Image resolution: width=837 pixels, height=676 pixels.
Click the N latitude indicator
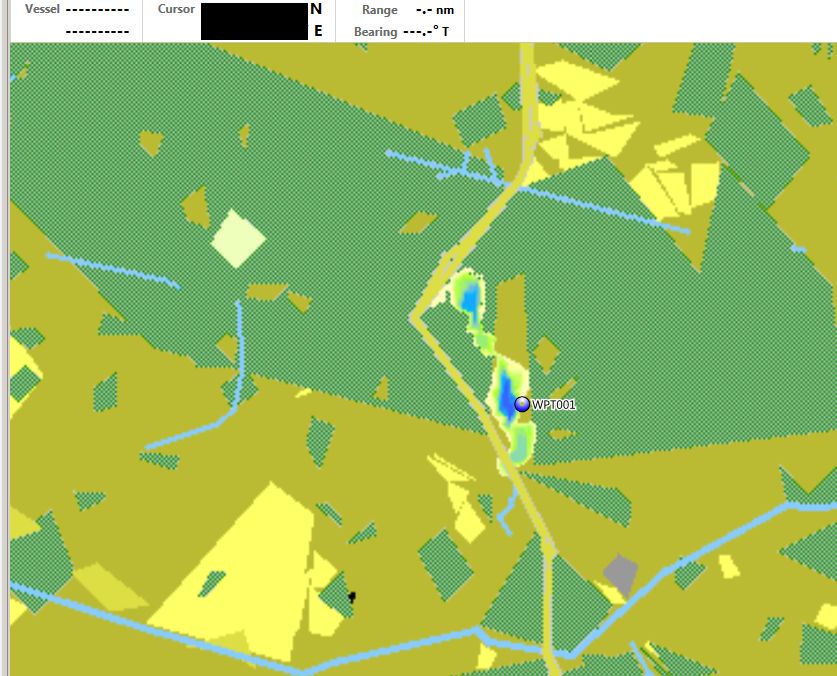click(317, 9)
